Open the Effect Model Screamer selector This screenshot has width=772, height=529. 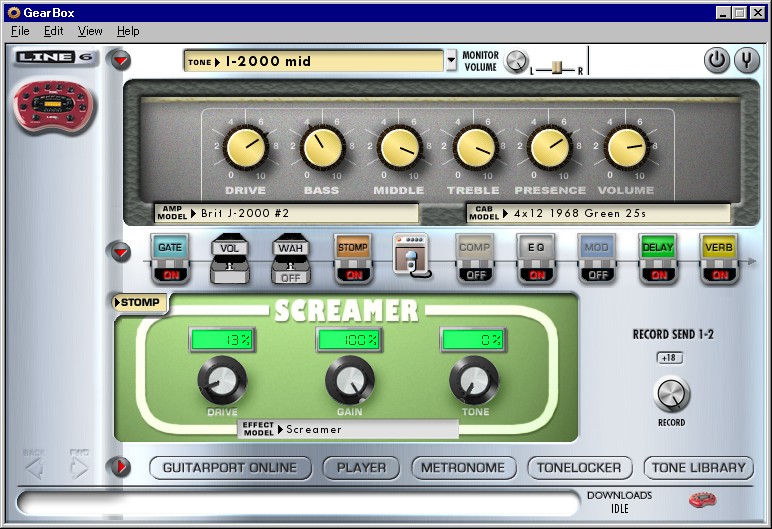pos(348,429)
